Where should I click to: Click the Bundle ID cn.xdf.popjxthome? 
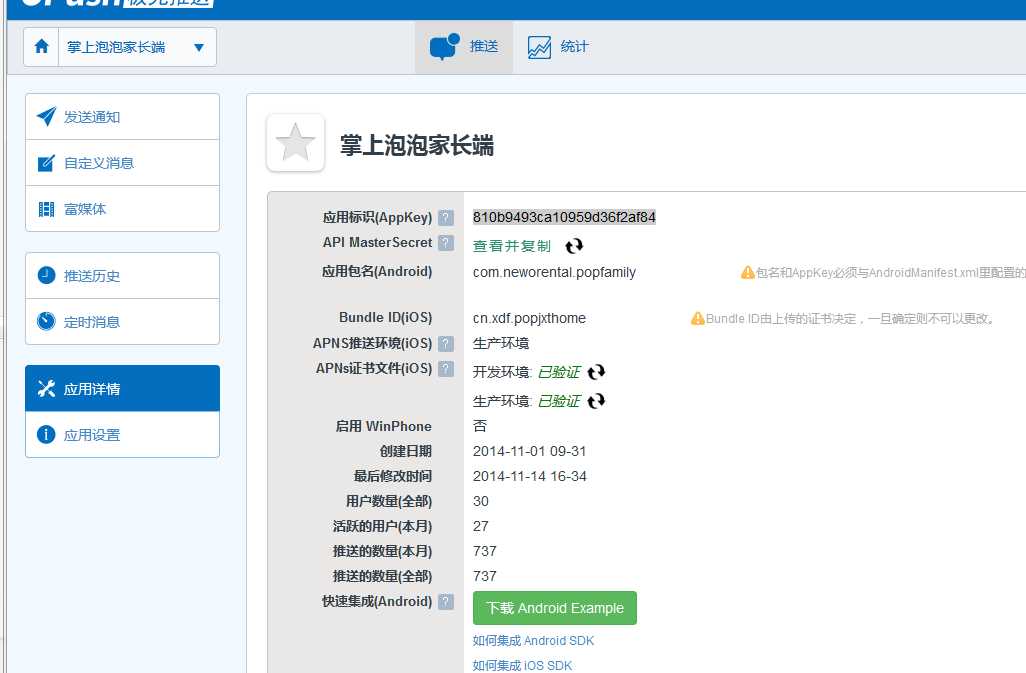529,319
